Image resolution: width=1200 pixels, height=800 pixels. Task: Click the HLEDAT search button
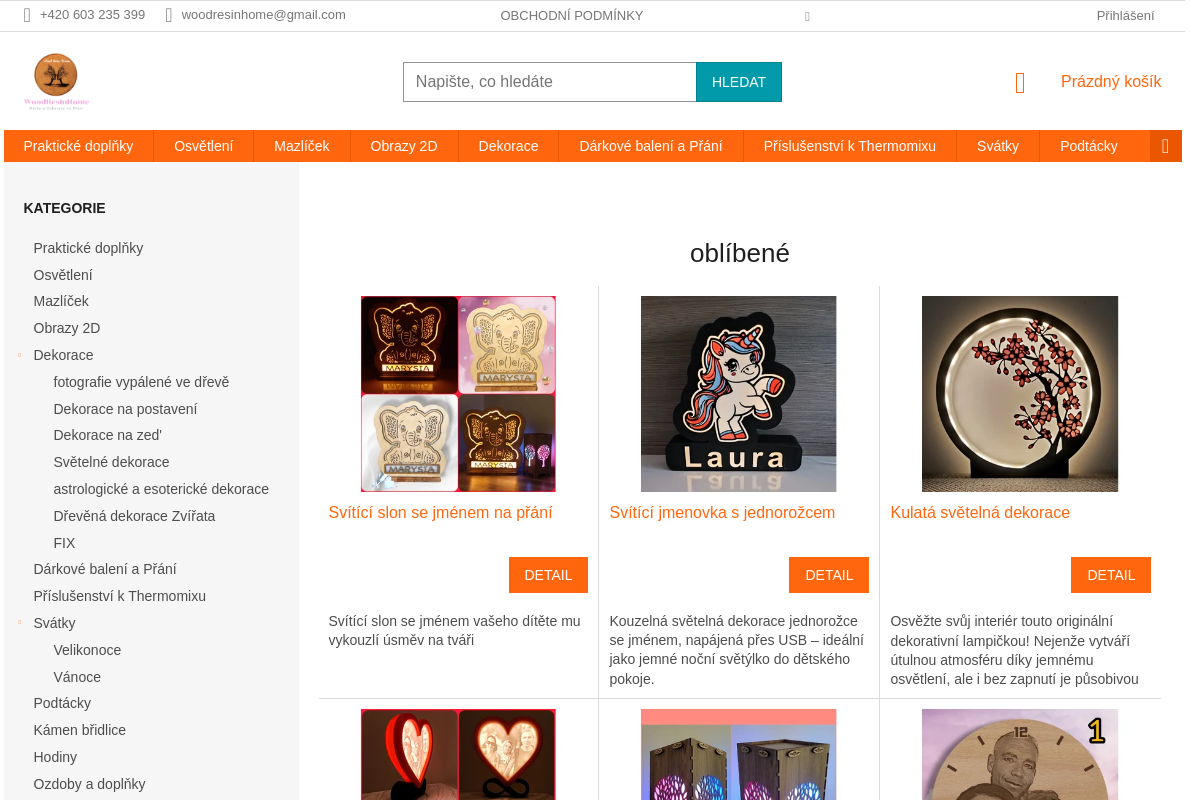click(739, 82)
